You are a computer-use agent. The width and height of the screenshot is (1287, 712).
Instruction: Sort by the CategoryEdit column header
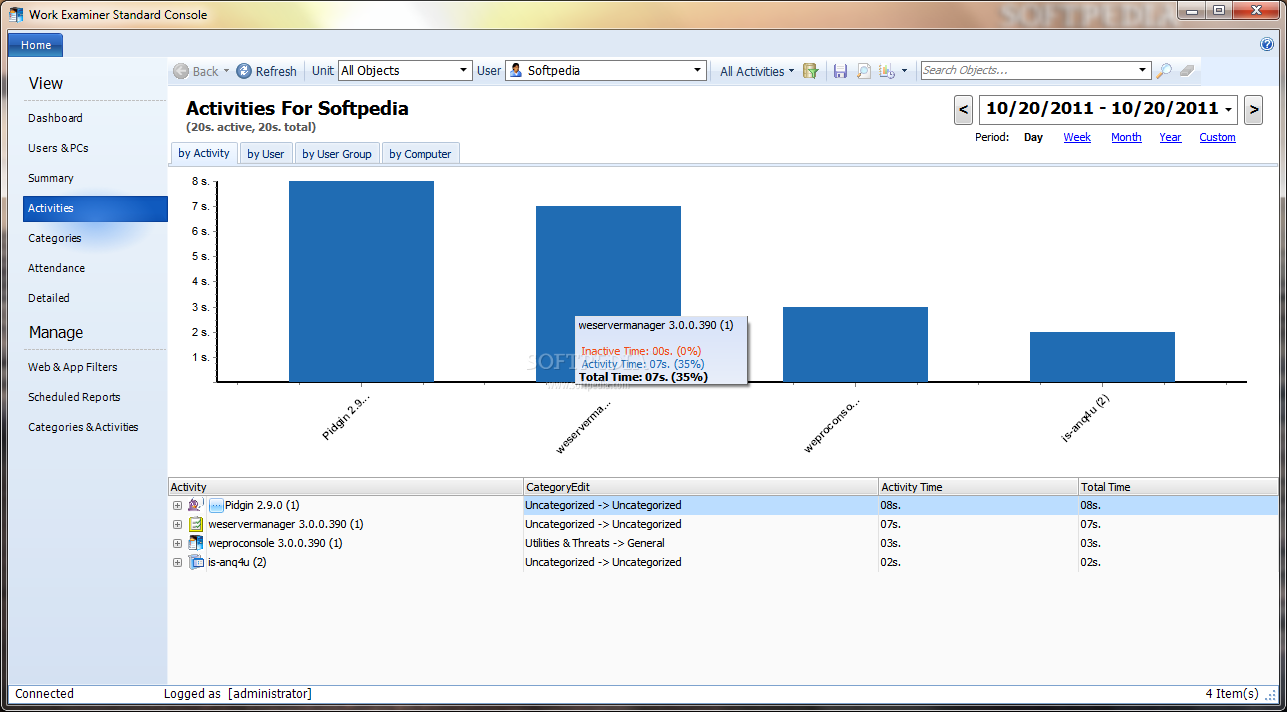tap(701, 487)
